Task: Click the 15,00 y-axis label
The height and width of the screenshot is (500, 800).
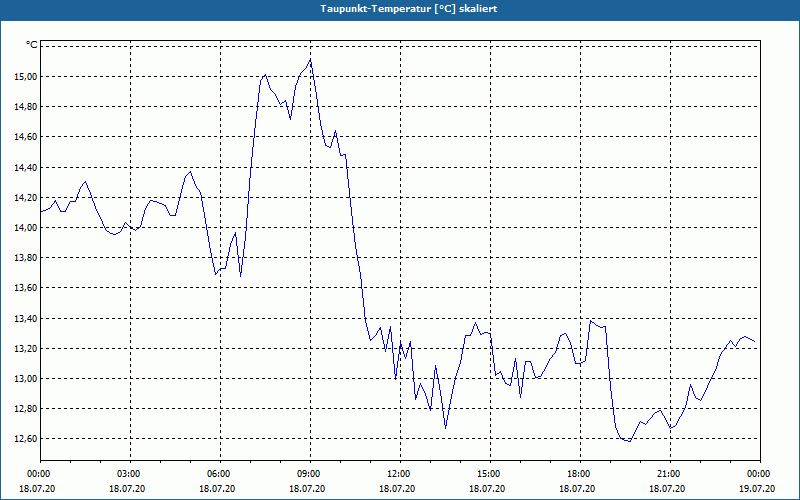Action: 27,77
